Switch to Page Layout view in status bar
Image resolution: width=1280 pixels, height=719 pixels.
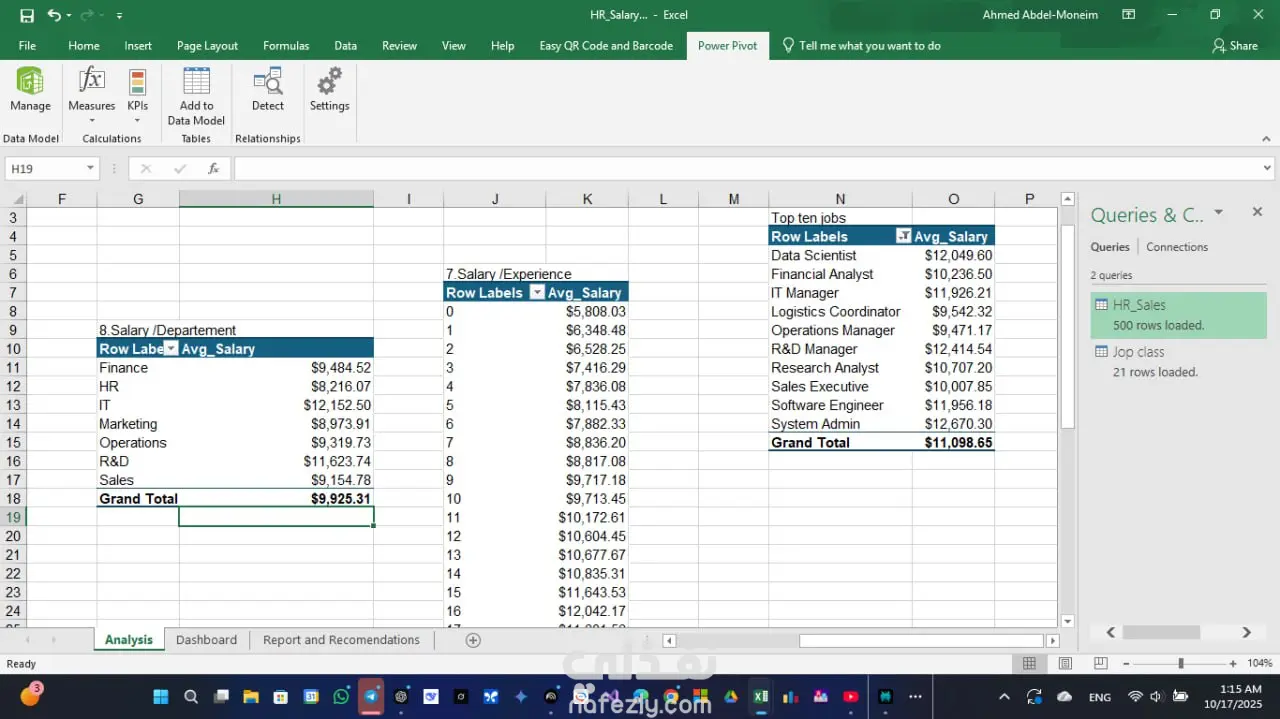click(x=1065, y=664)
